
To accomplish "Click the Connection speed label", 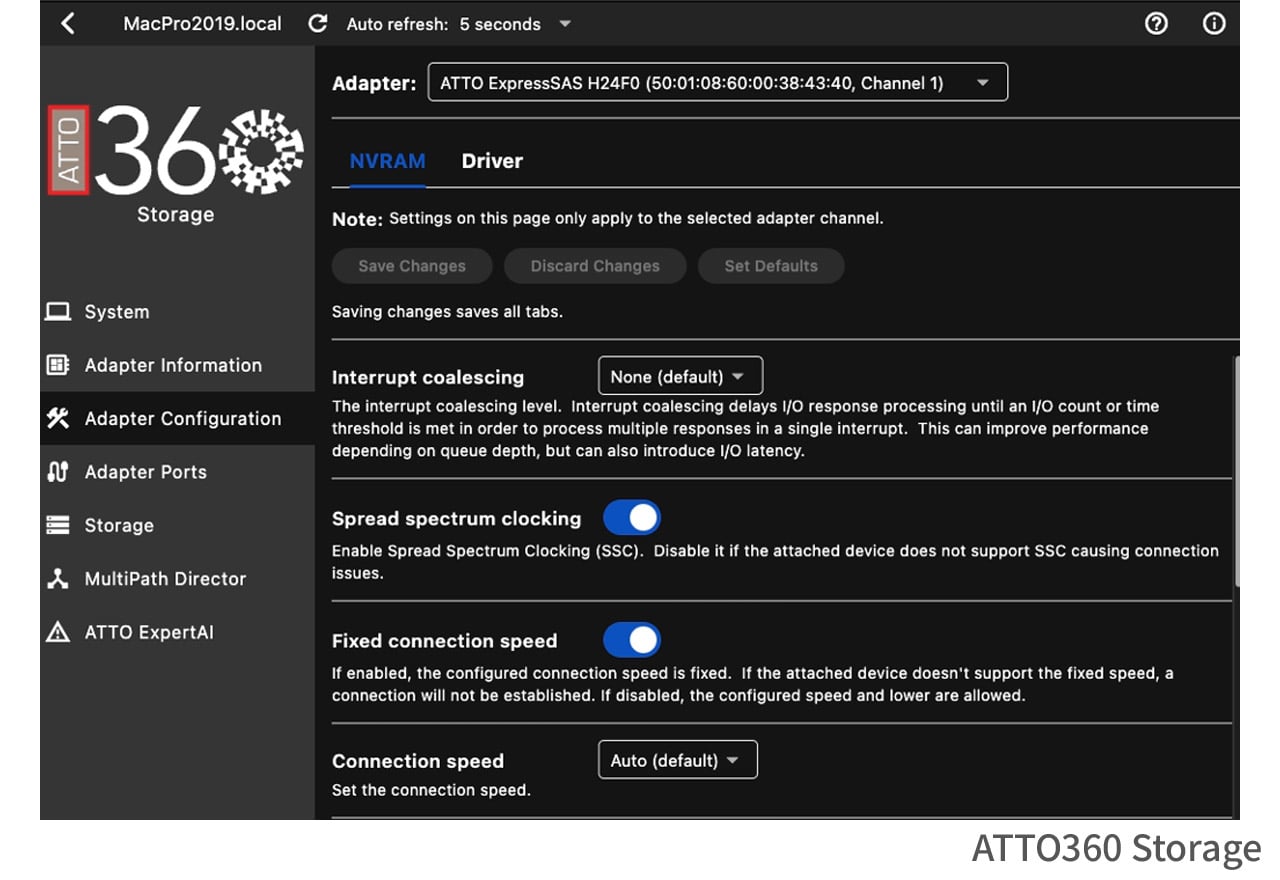I will tap(418, 761).
